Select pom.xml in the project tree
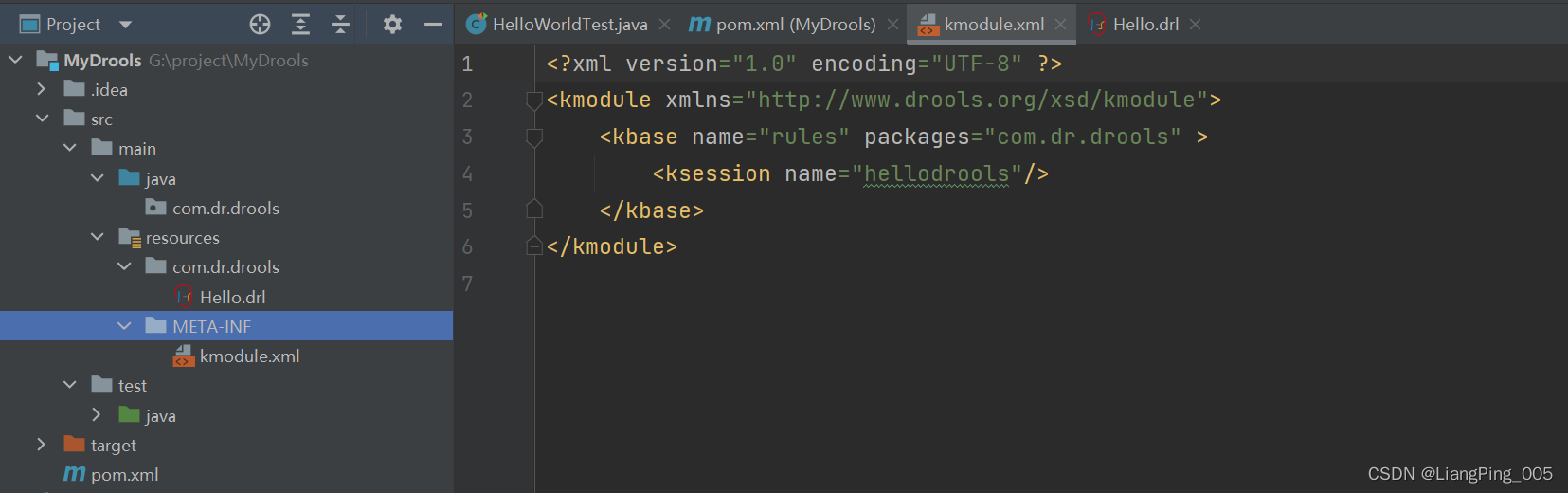 click(125, 475)
